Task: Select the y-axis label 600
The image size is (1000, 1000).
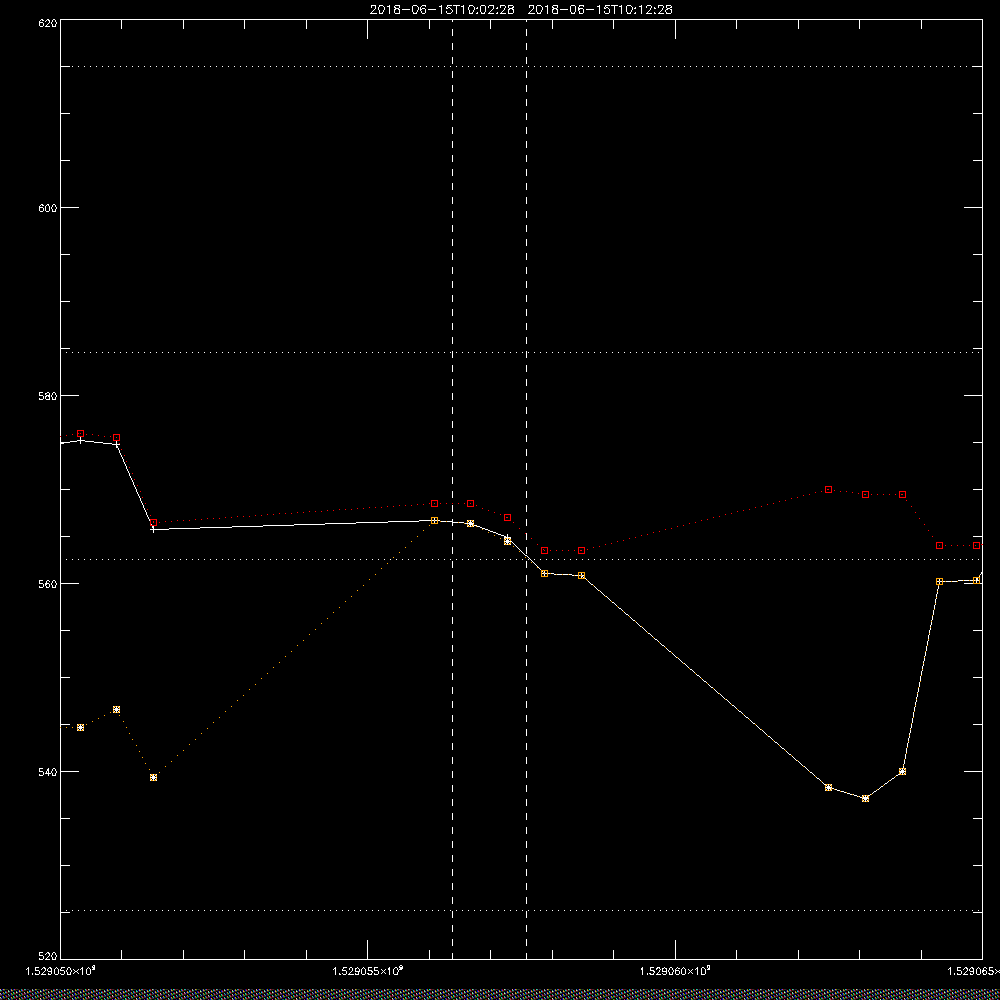Action: 48,207
